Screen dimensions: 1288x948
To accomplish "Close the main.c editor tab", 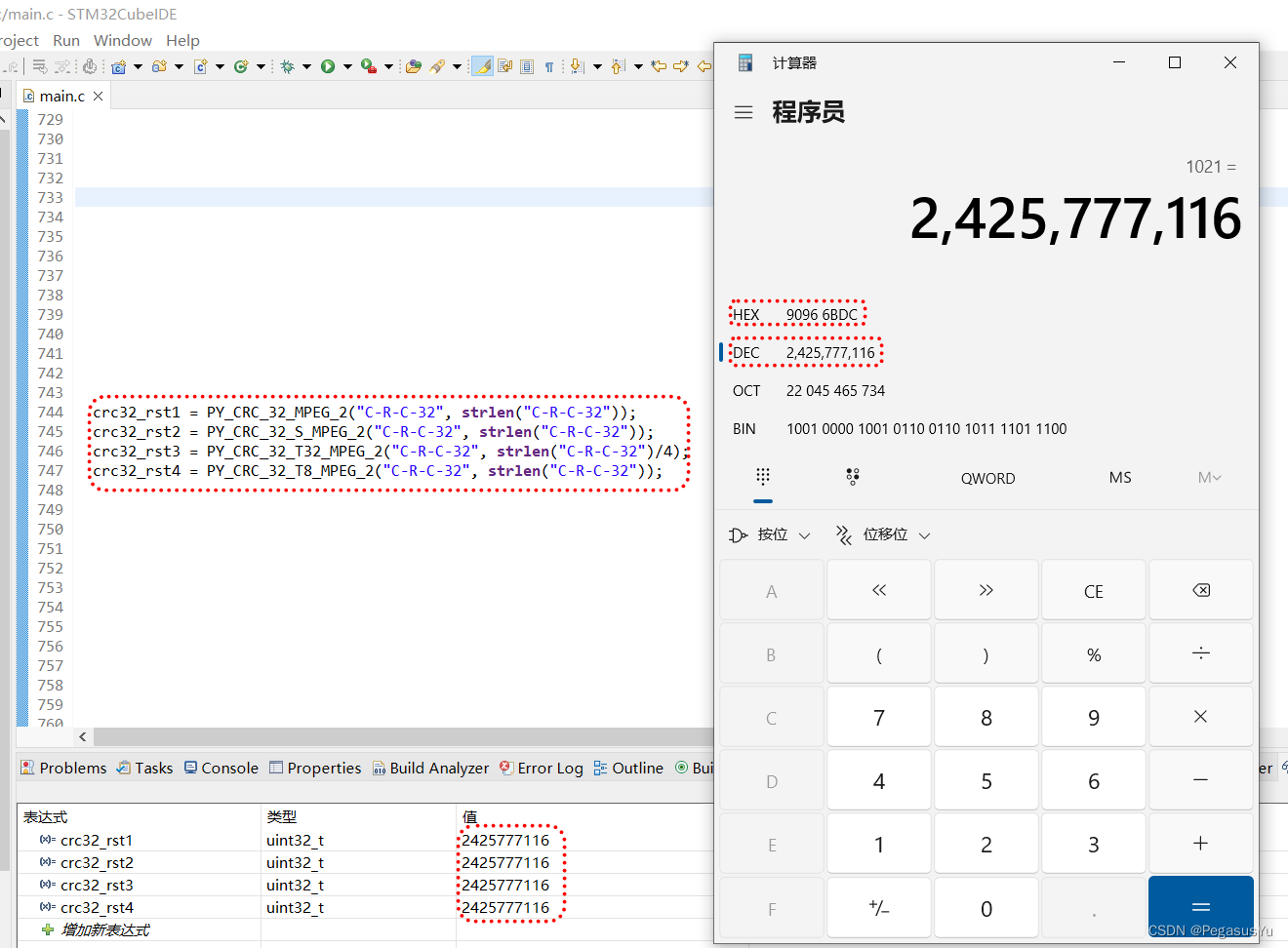I will click(x=98, y=96).
